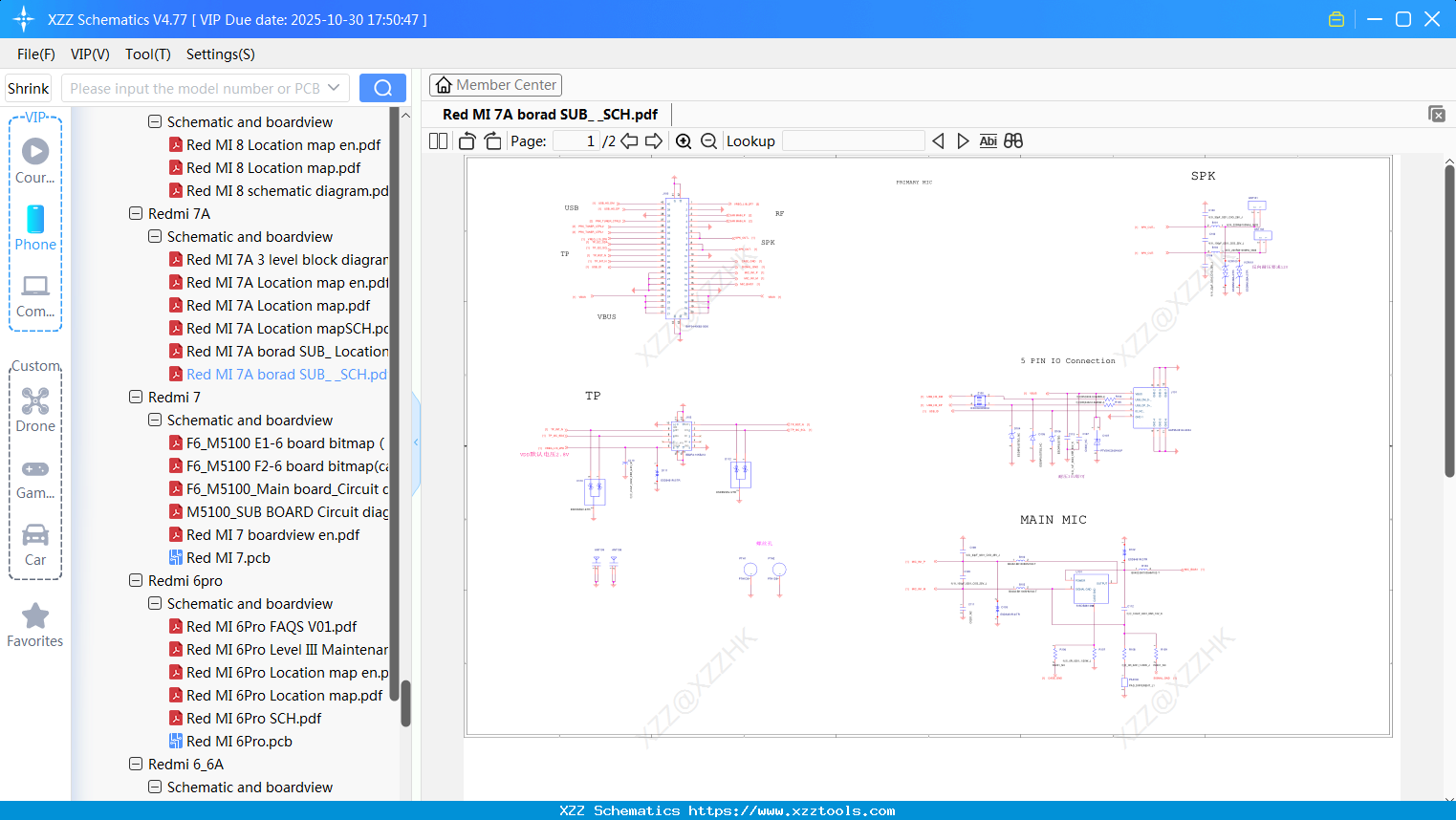The width and height of the screenshot is (1456, 820).
Task: Rotate page counterclockwise
Action: (467, 141)
